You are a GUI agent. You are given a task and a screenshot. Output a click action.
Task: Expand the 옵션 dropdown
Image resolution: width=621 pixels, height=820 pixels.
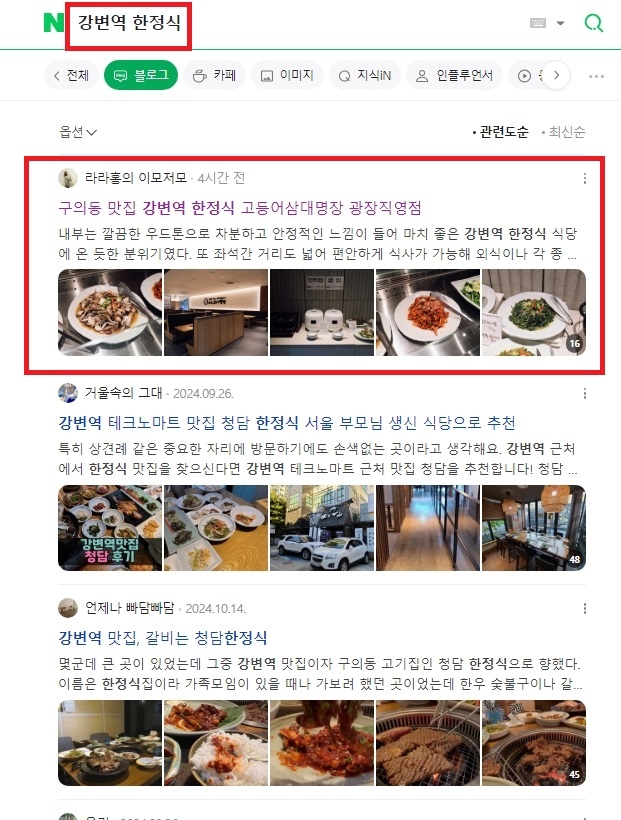pyautogui.click(x=77, y=132)
